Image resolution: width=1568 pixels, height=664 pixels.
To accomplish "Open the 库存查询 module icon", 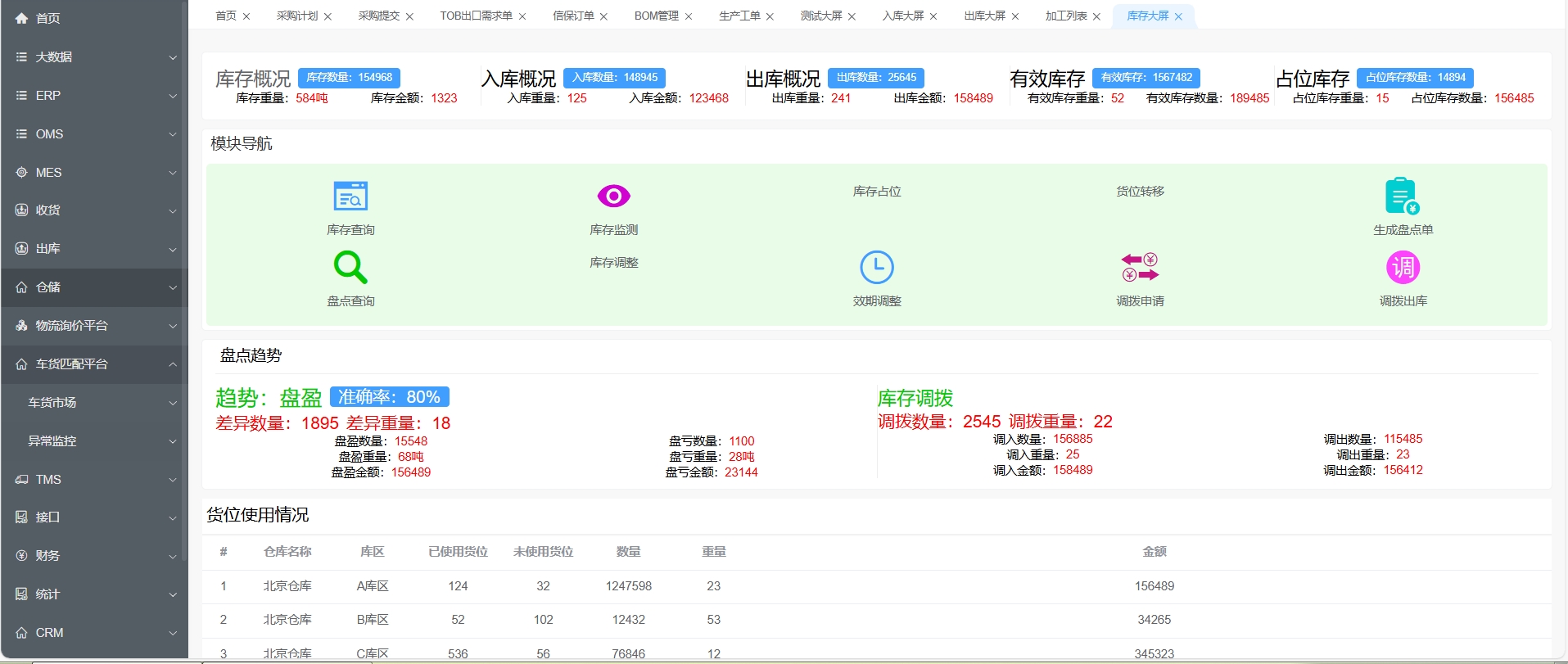I will (x=350, y=196).
